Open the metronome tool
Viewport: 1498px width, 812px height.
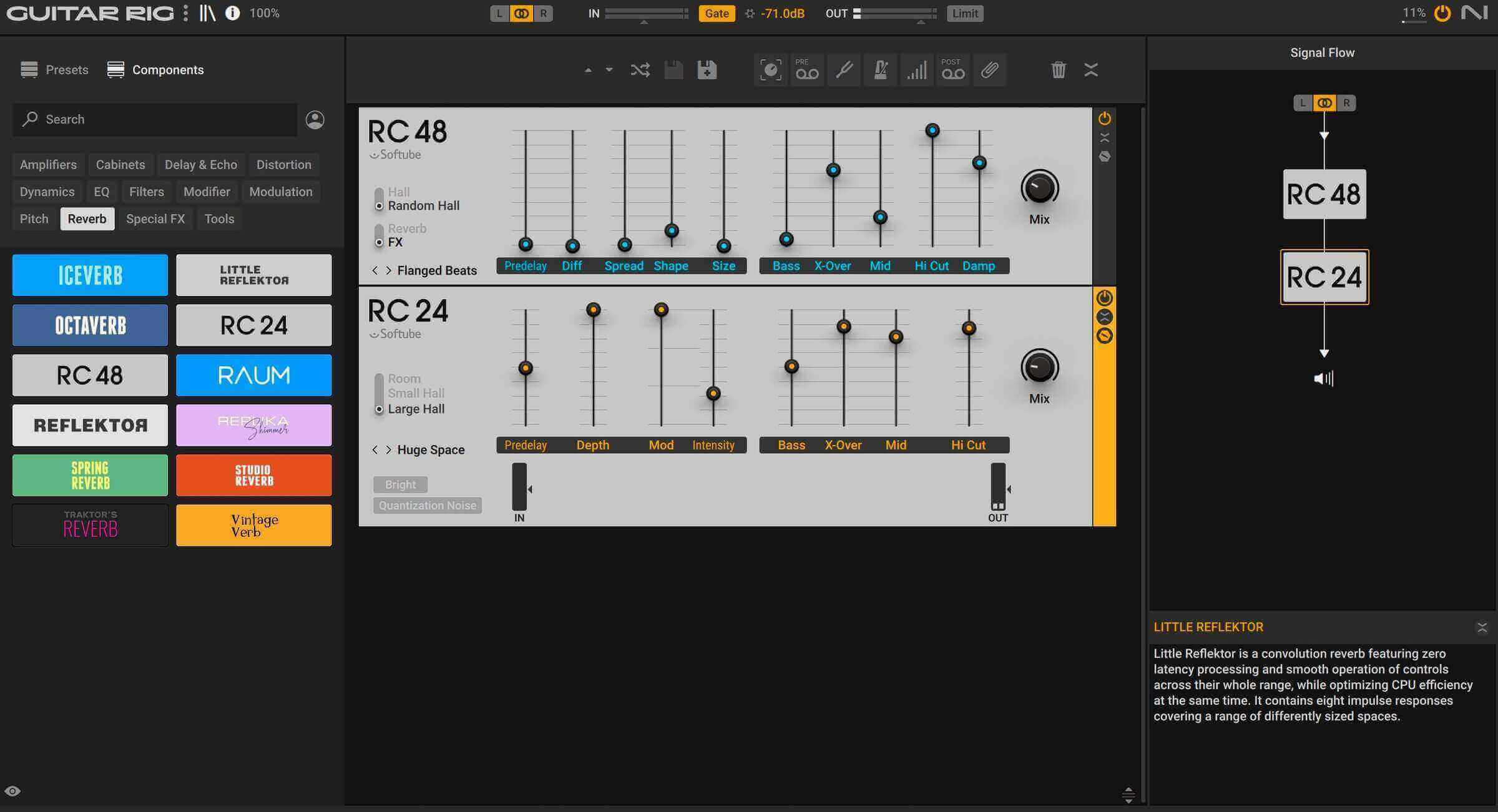(880, 70)
